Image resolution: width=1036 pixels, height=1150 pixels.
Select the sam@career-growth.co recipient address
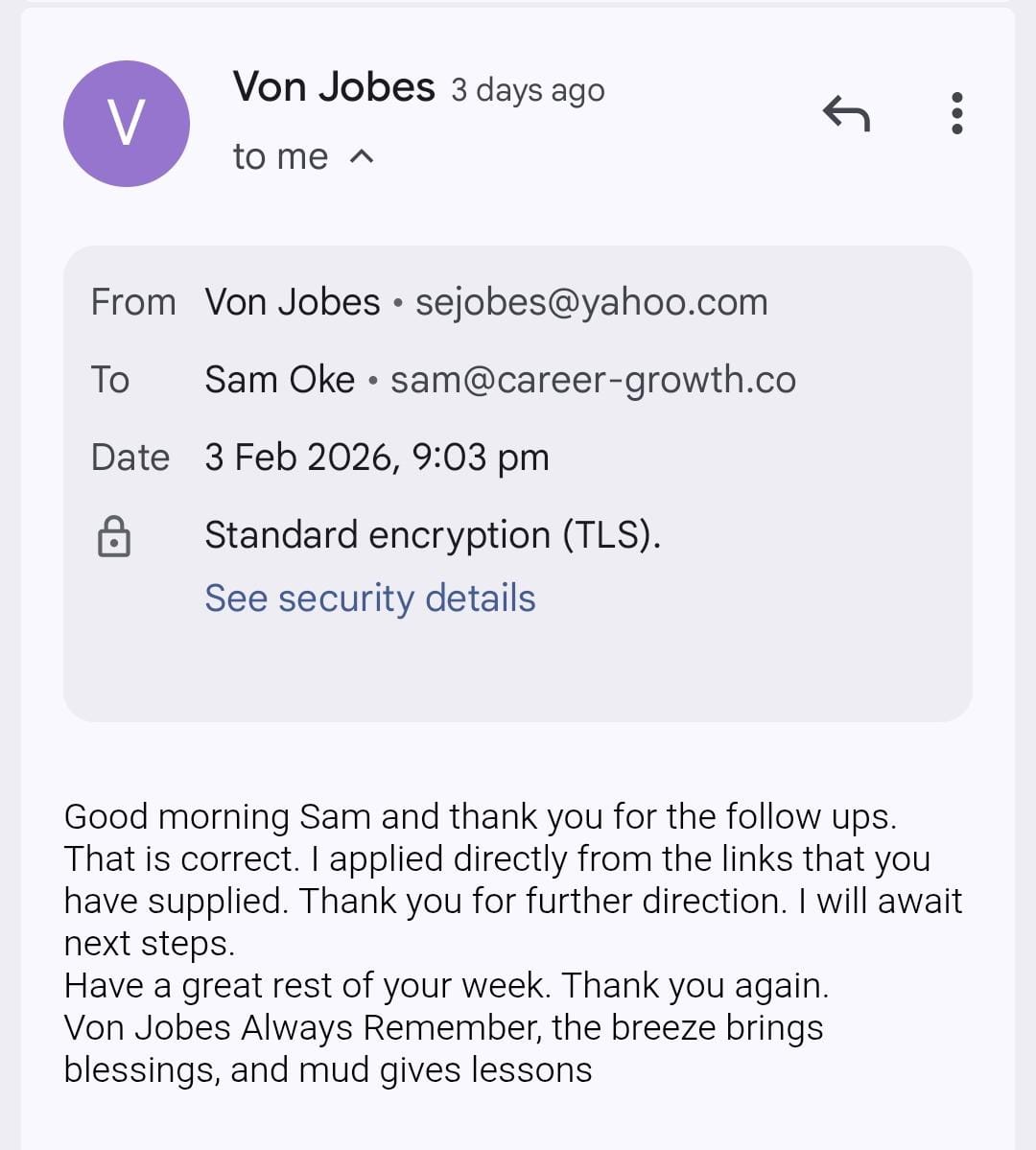point(593,380)
